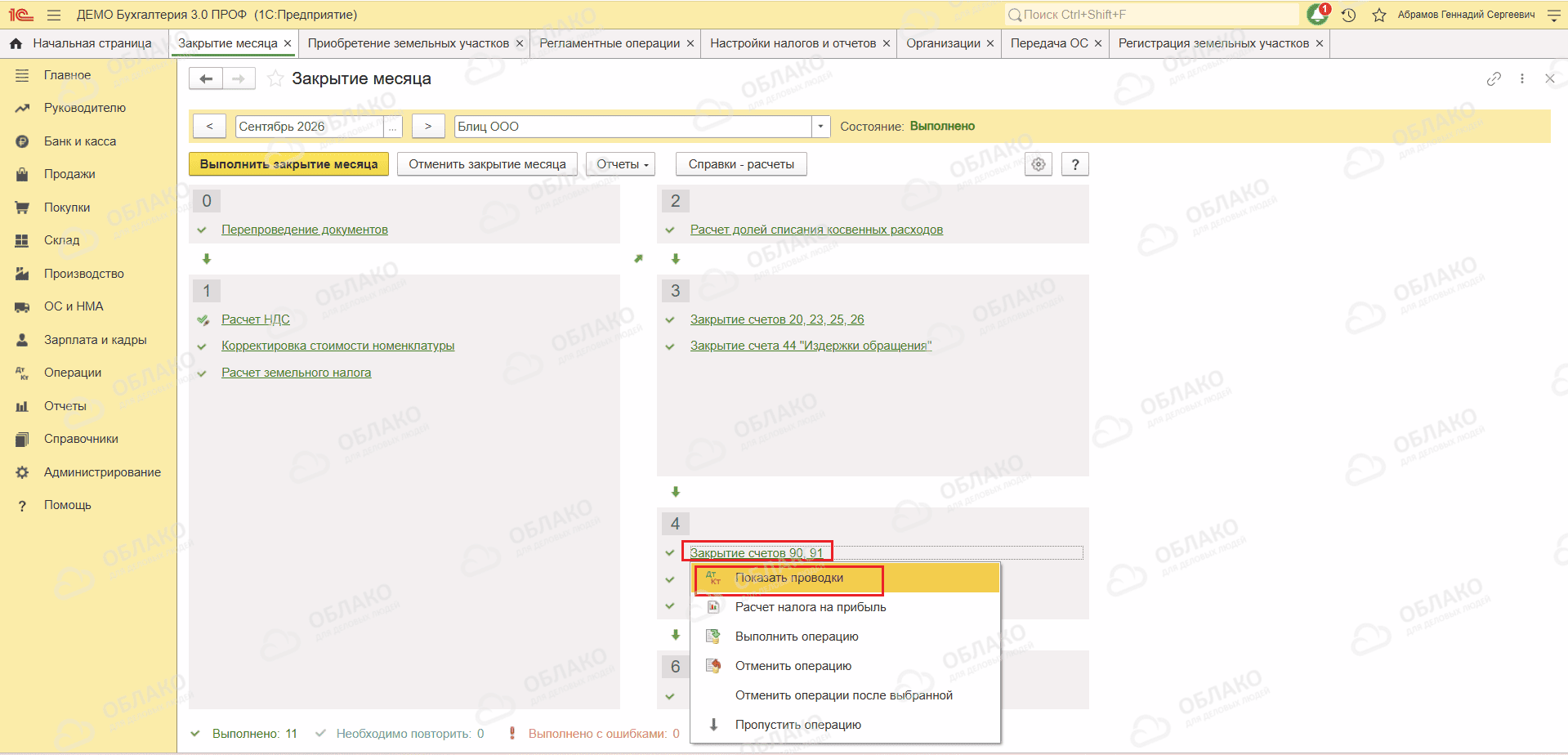
Task: Choose Выполнить операцию in context menu
Action: pos(846,637)
